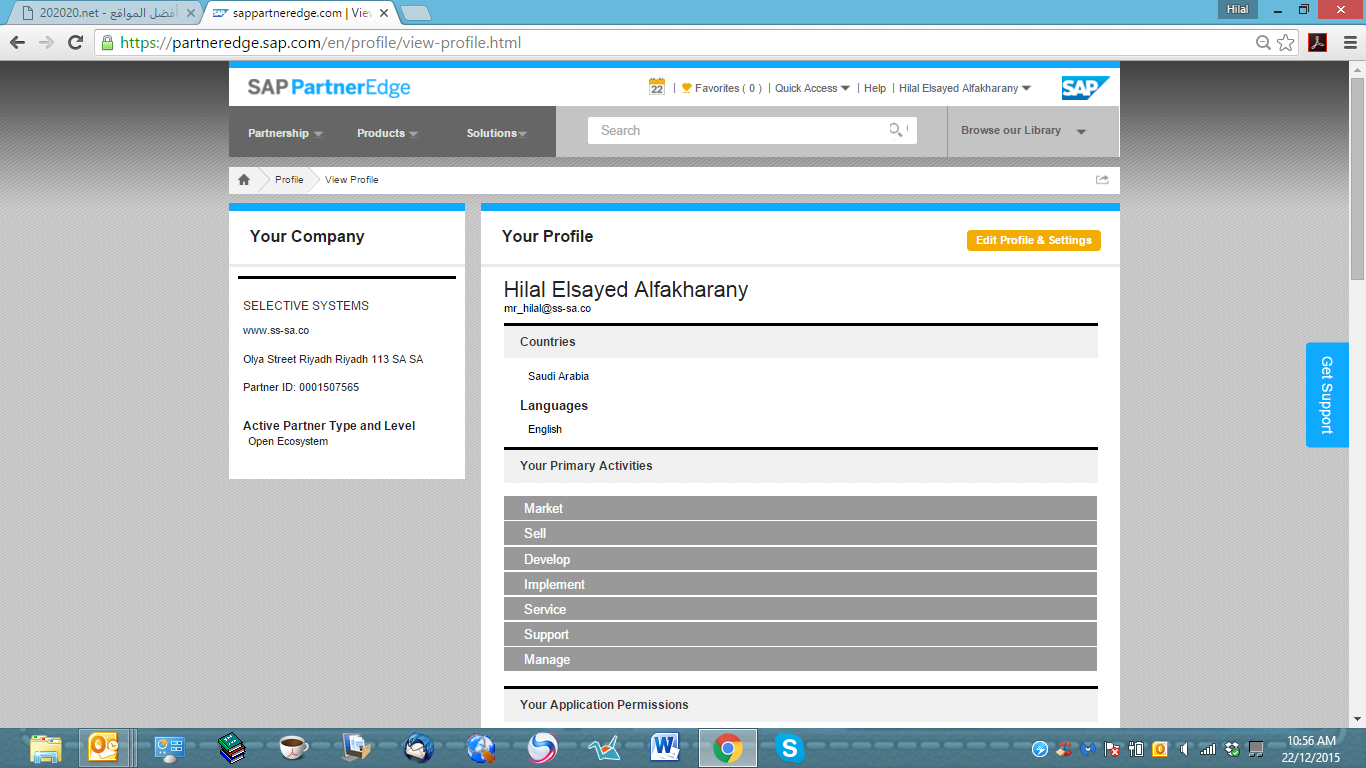
Task: Click the SAP logo at top right
Action: 1085,88
